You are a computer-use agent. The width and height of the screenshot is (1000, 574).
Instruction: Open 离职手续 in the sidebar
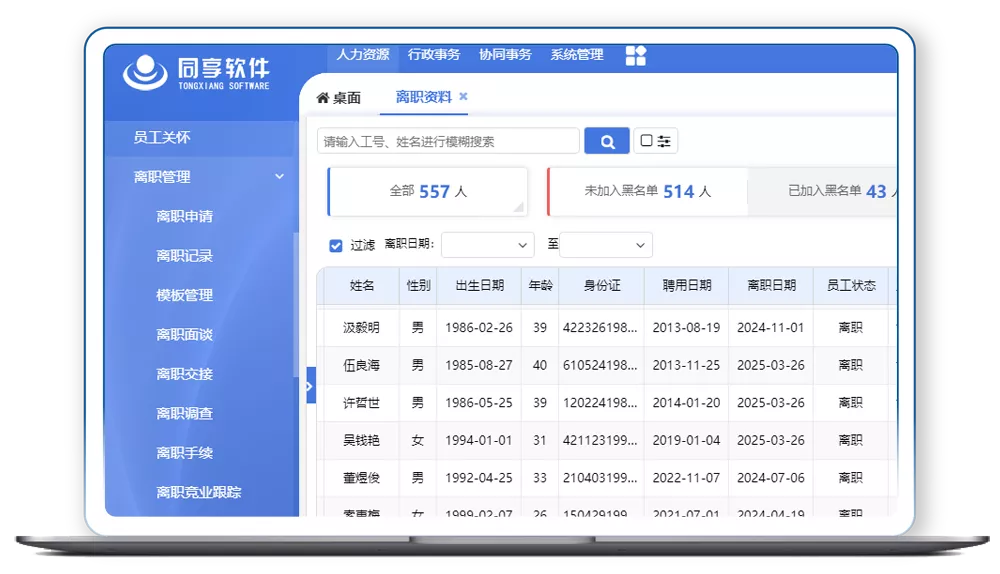[x=184, y=453]
